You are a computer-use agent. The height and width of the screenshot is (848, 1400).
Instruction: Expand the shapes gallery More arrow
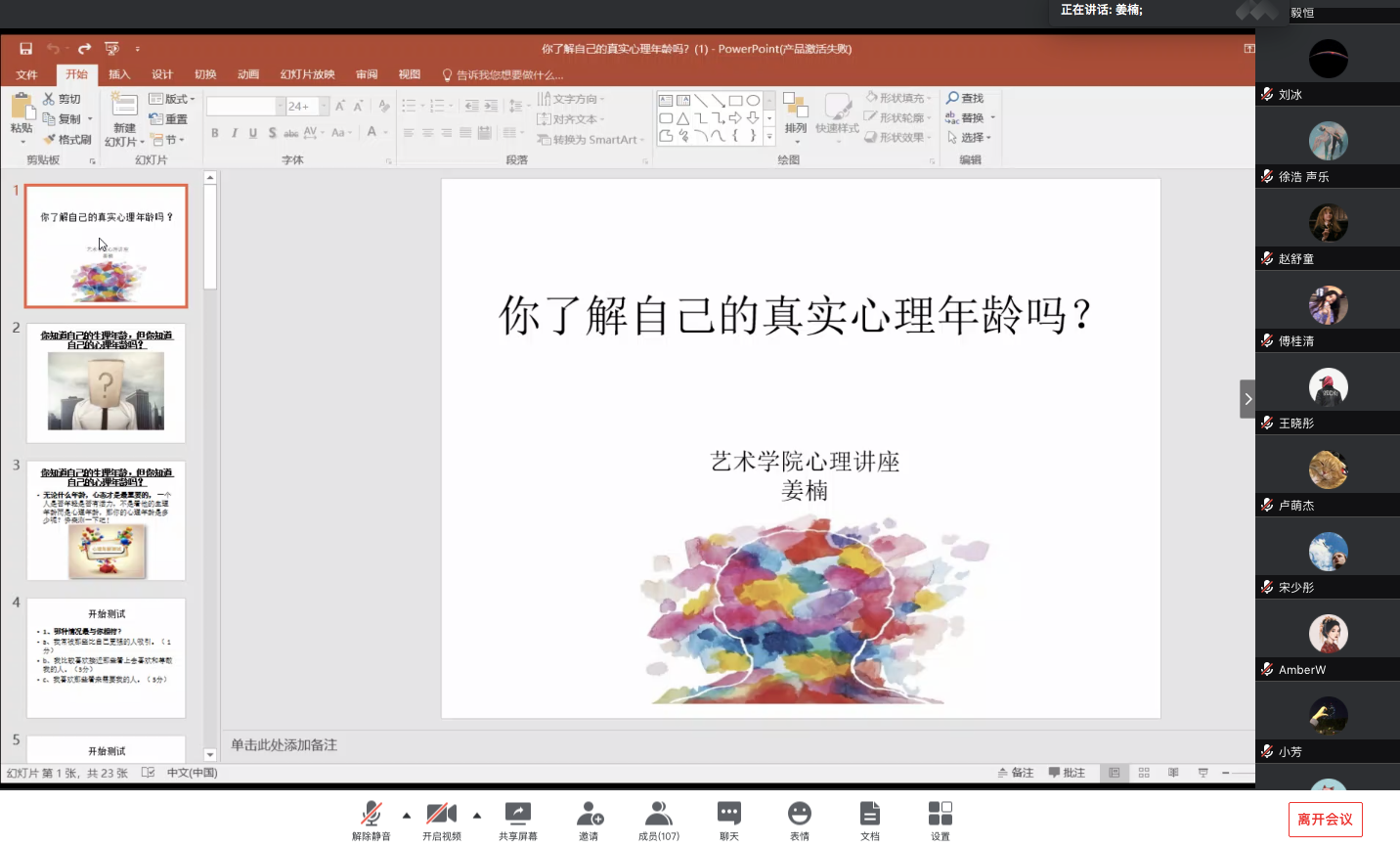(769, 136)
